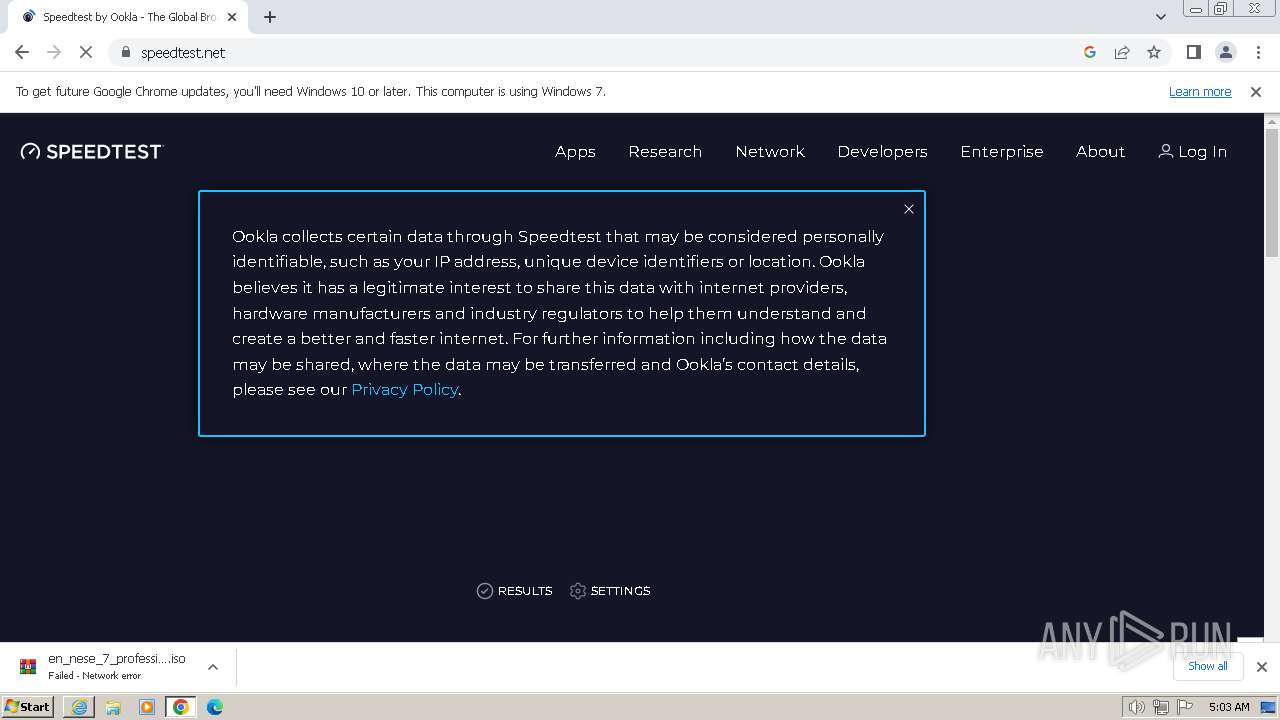View site information lock icon
The image size is (1280, 720).
click(x=125, y=52)
